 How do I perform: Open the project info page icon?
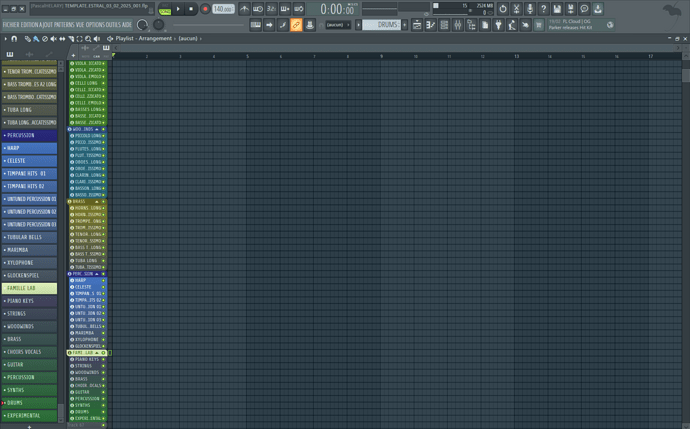(485, 25)
